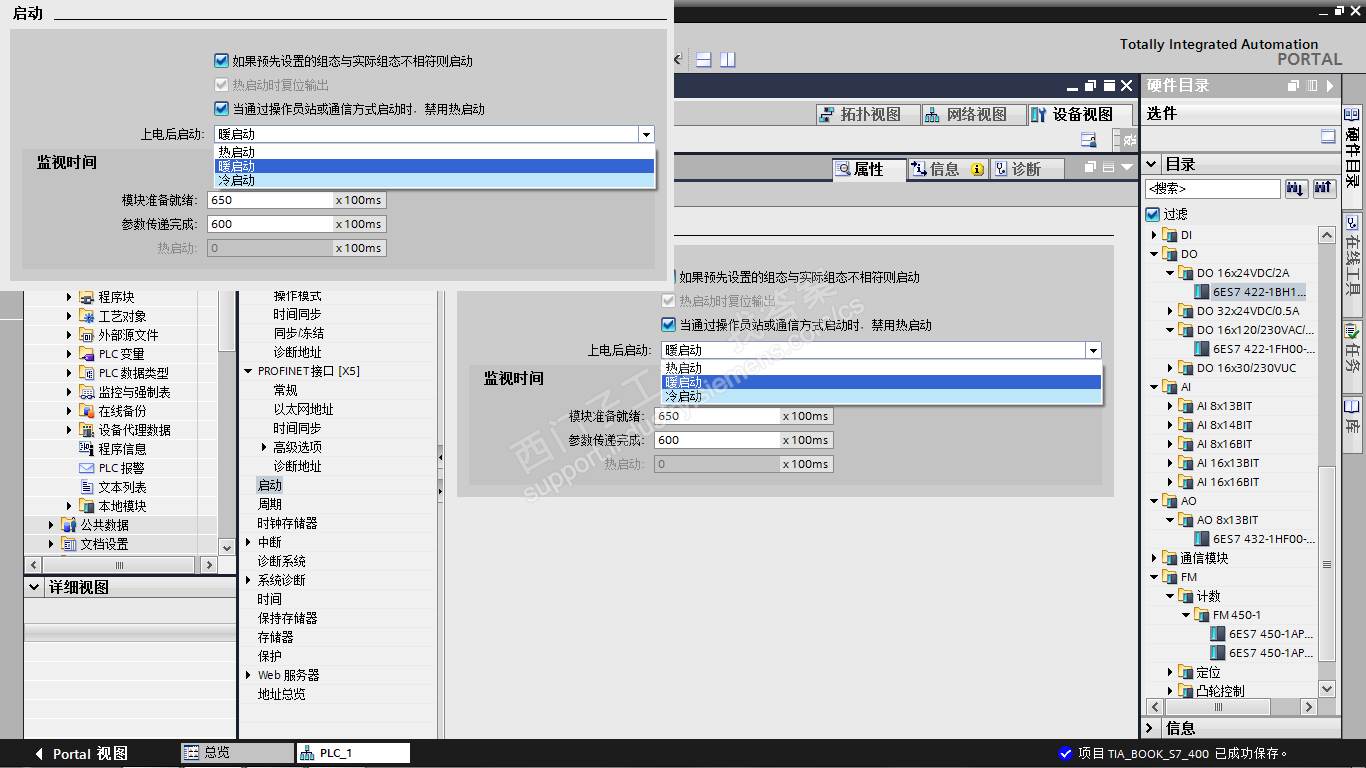Click 文档设置 icon in project tree
This screenshot has height=768, width=1366.
69,544
